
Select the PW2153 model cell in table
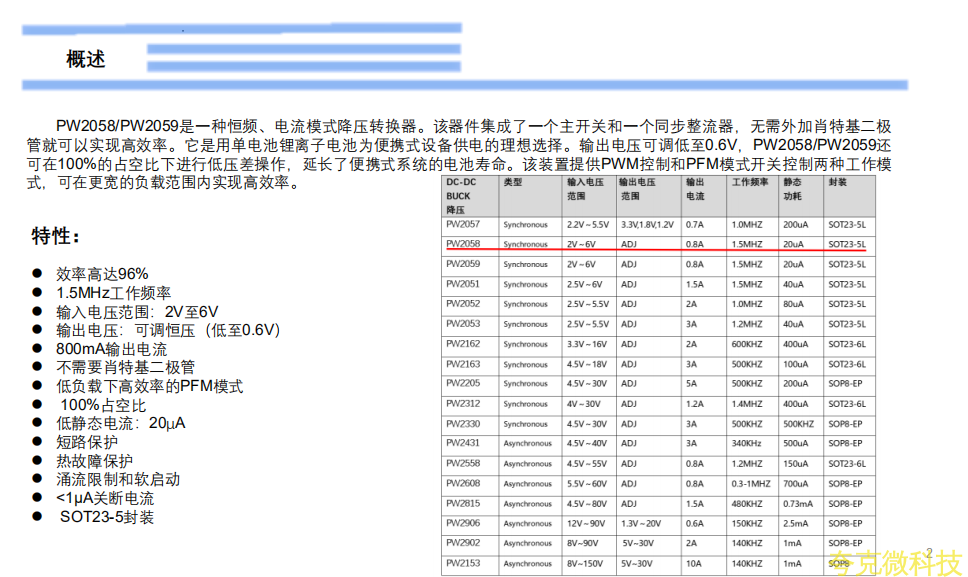pos(463,564)
